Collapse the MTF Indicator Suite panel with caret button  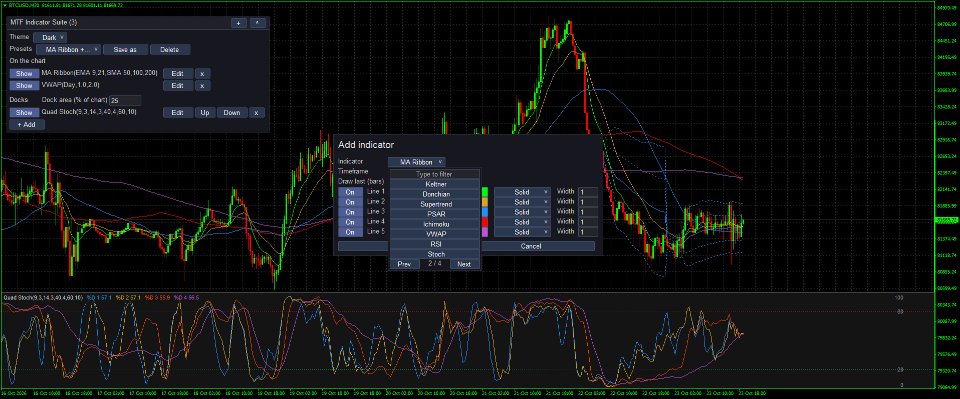(x=258, y=23)
